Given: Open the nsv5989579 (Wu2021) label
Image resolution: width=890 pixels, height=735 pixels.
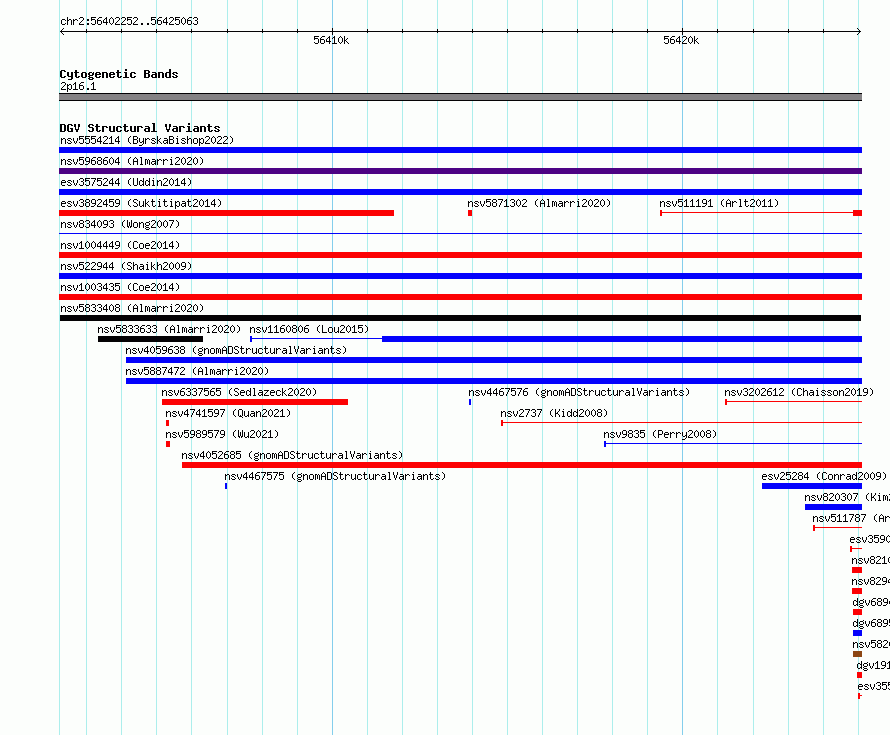Looking at the screenshot, I should click(222, 434).
